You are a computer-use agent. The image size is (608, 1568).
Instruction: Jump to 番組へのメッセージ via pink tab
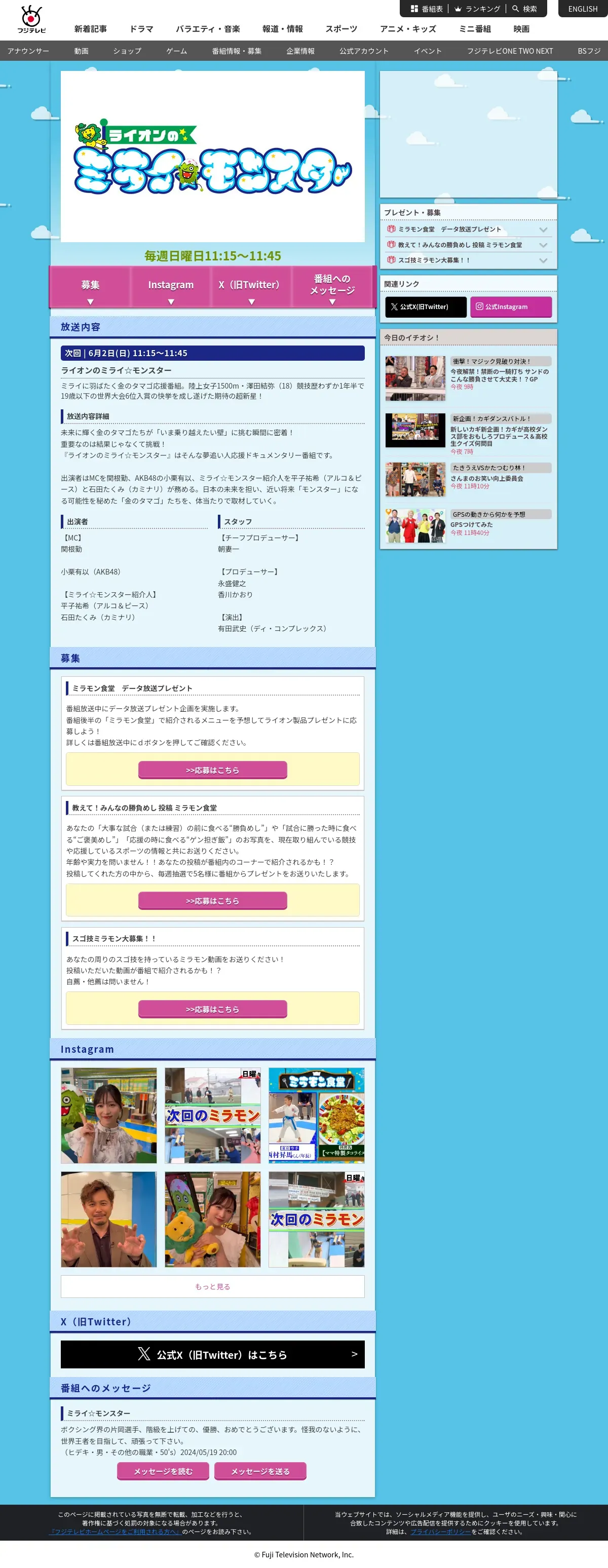[x=332, y=287]
